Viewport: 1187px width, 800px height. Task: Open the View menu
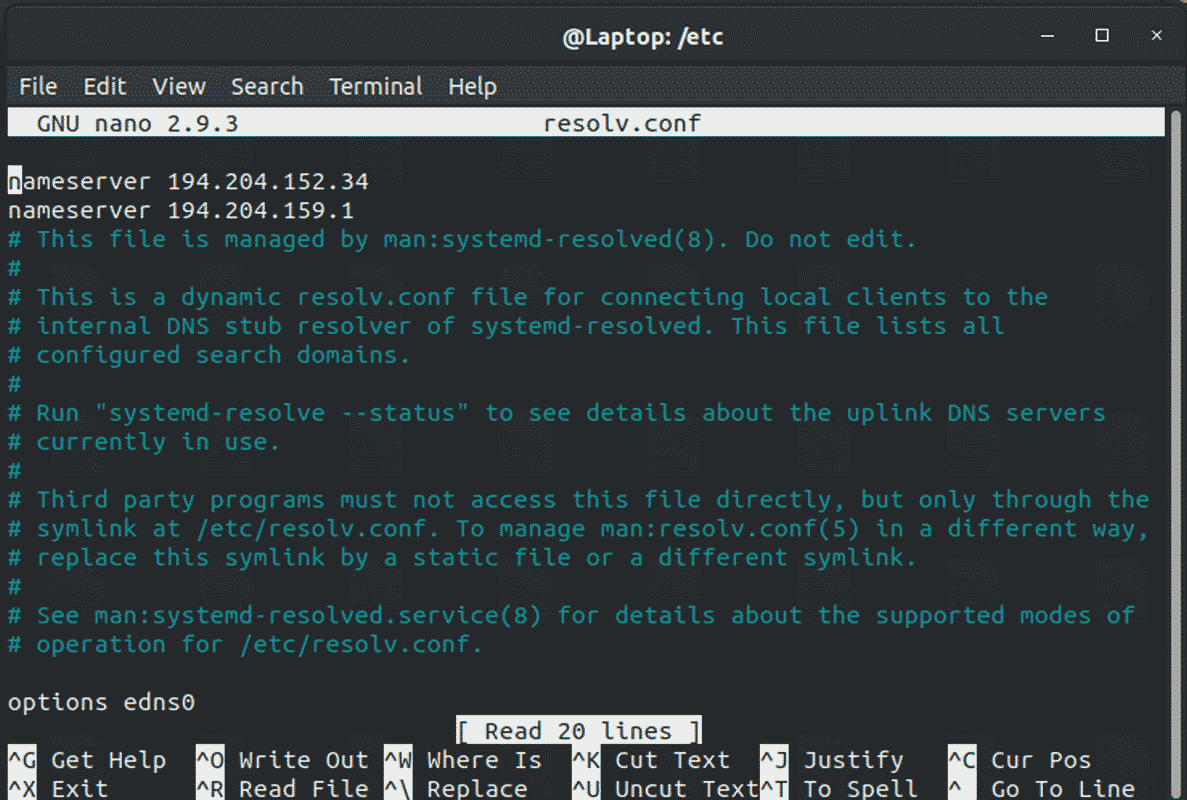[x=179, y=87]
